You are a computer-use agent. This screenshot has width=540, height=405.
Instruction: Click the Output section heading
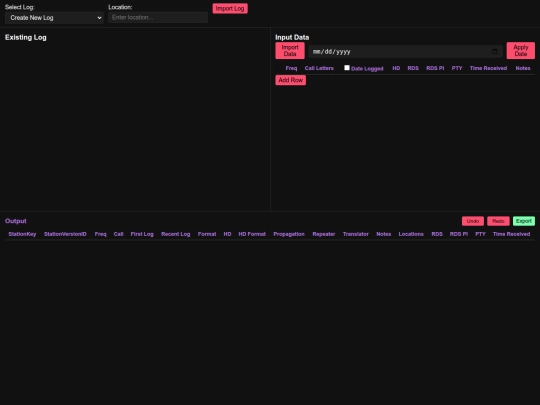tap(15, 221)
